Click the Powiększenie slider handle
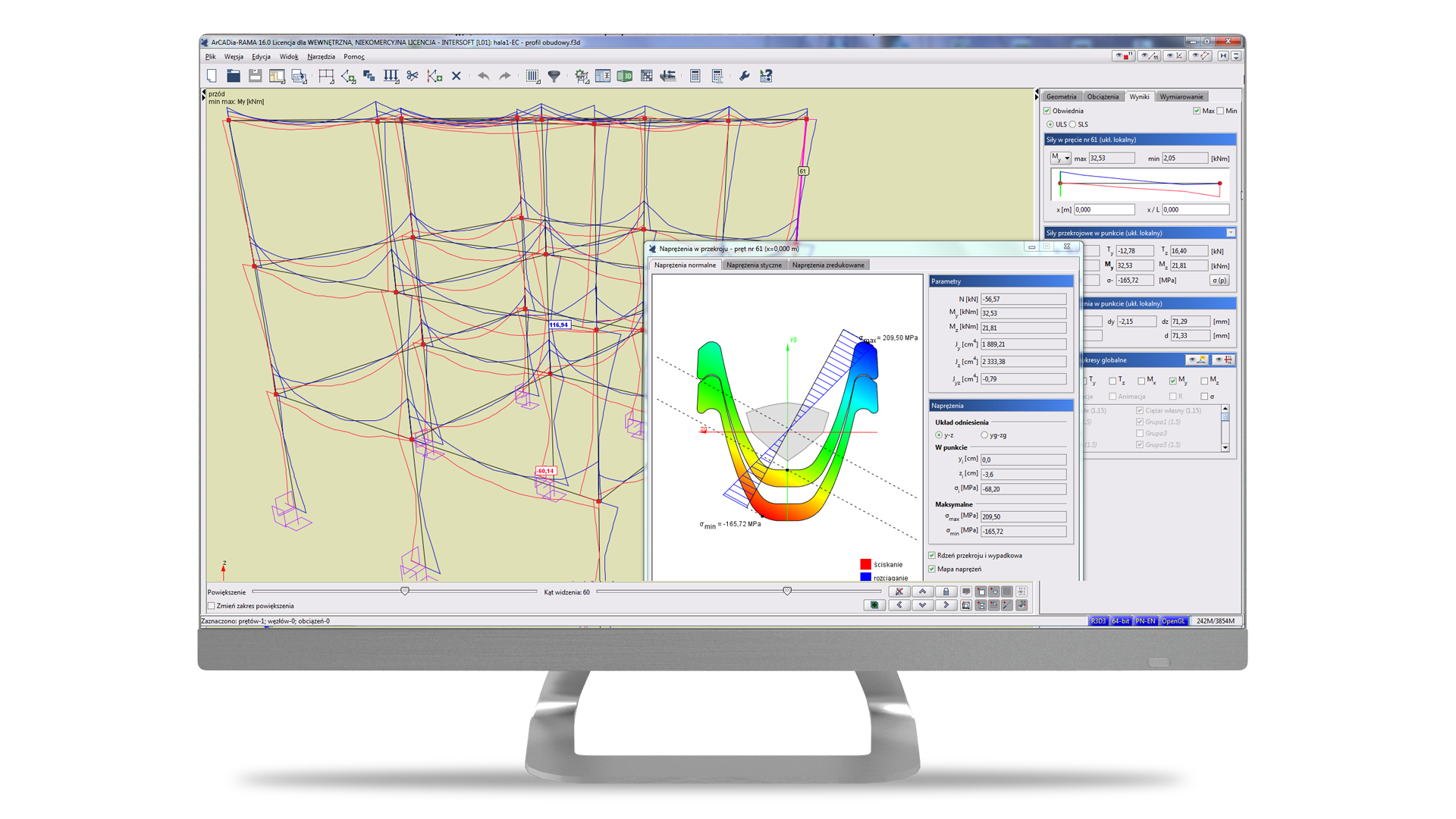Viewport: 1456px width, 819px height. (405, 591)
